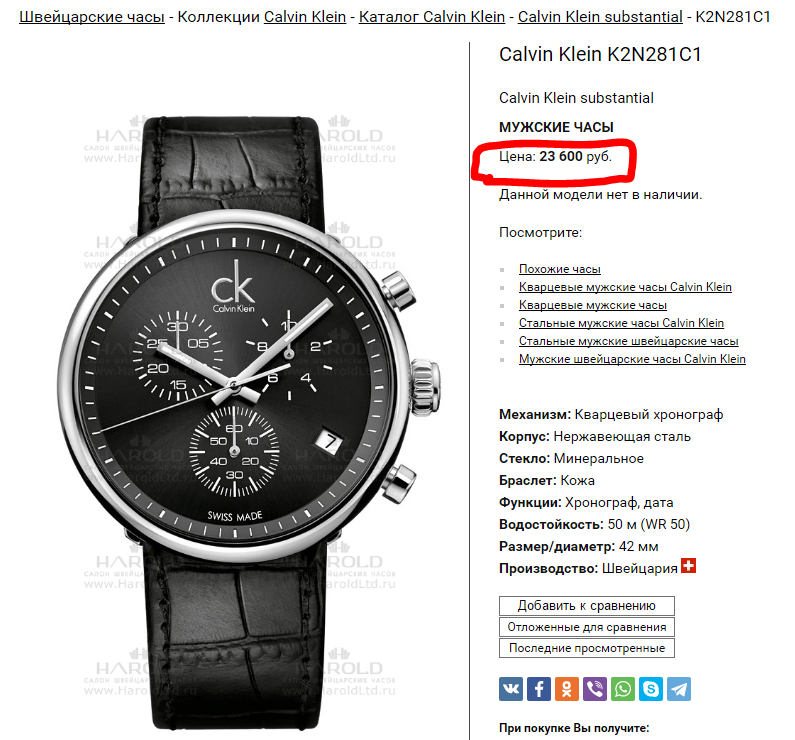Open Каталог Calvin Klein breadcrumb
Screen dimensions: 795x740
pos(432,17)
